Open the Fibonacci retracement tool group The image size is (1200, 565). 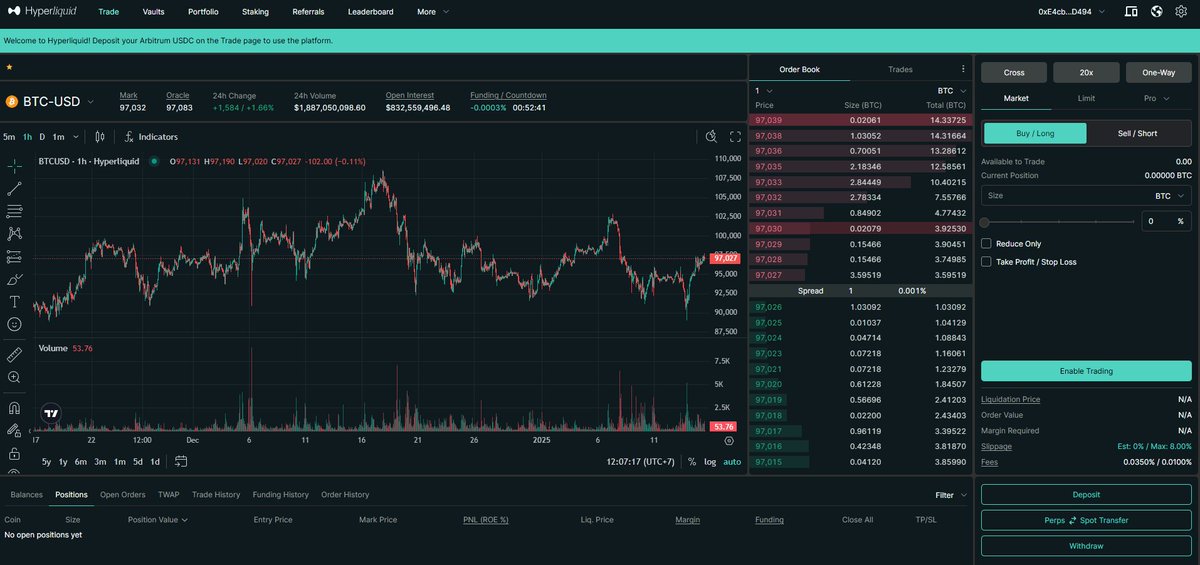[x=14, y=211]
